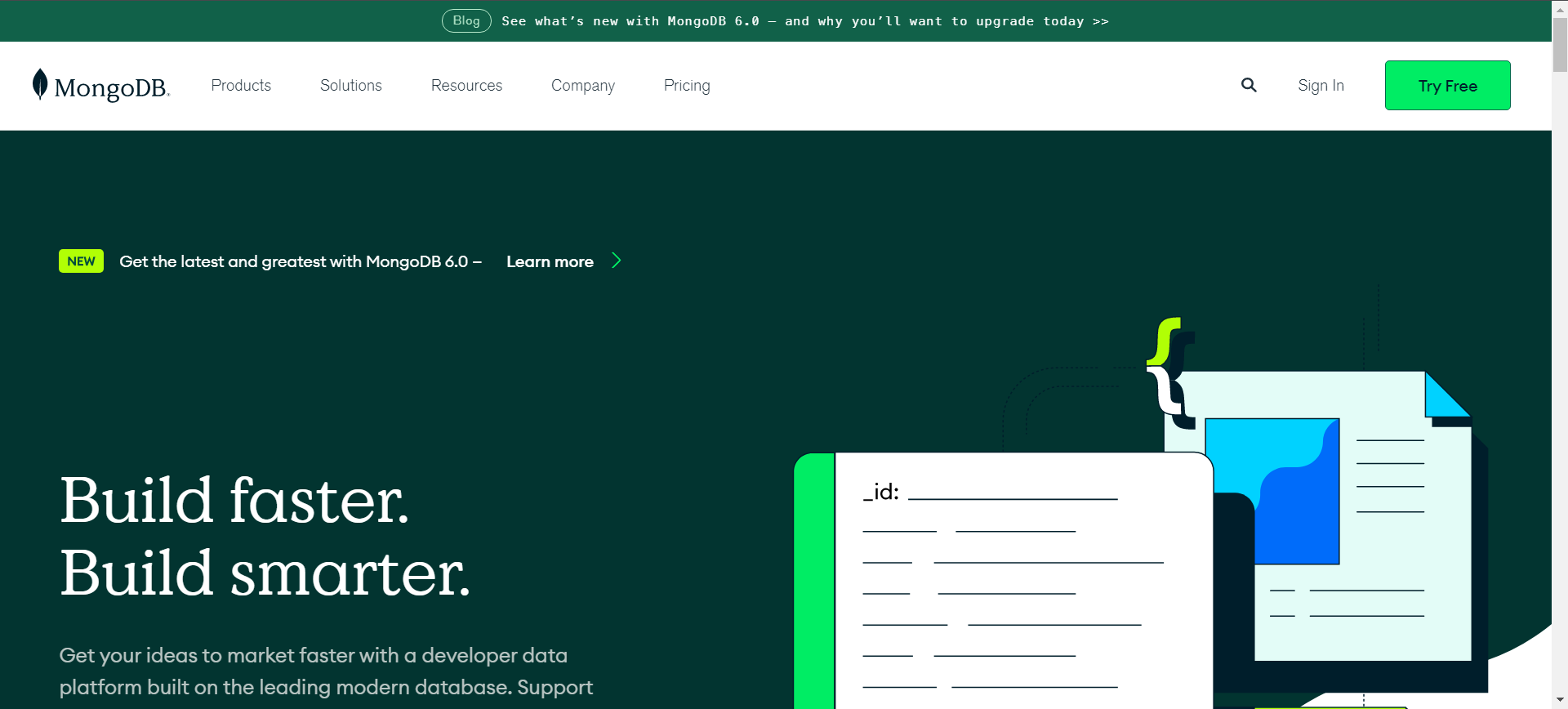The width and height of the screenshot is (1568, 709).
Task: Open the Resources menu
Action: pyautogui.click(x=466, y=85)
